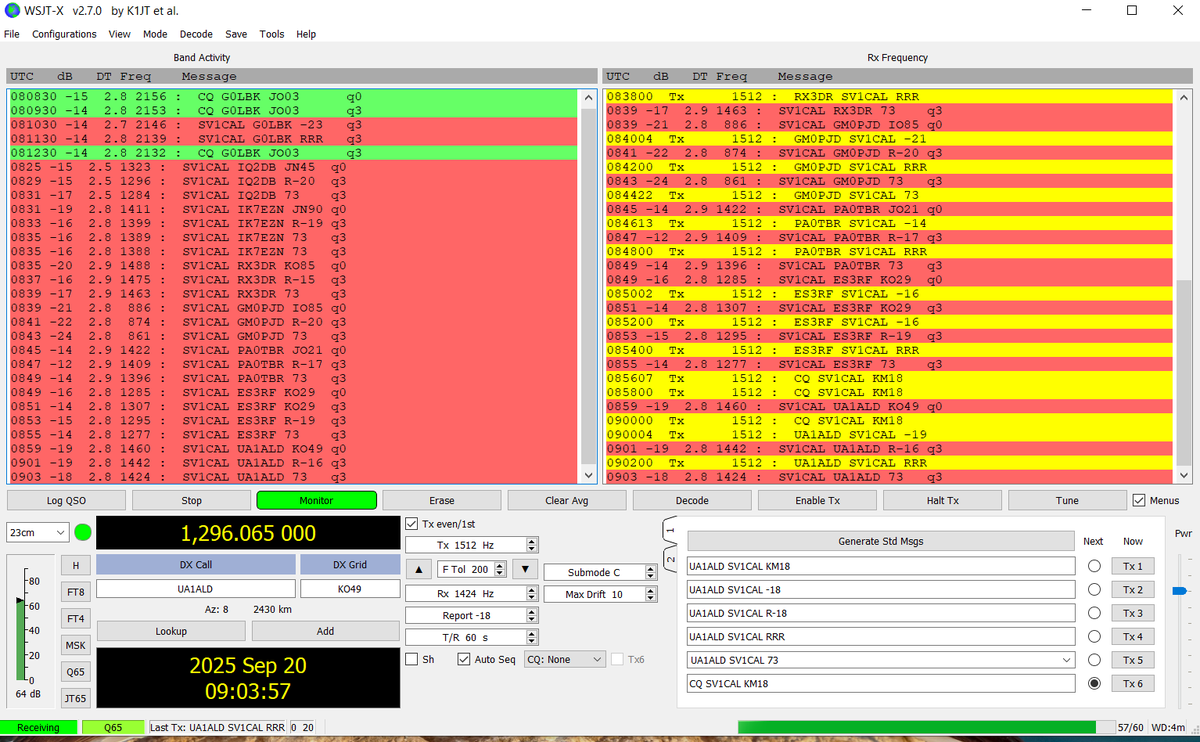Adjust the Submode C spinner

tap(600, 572)
